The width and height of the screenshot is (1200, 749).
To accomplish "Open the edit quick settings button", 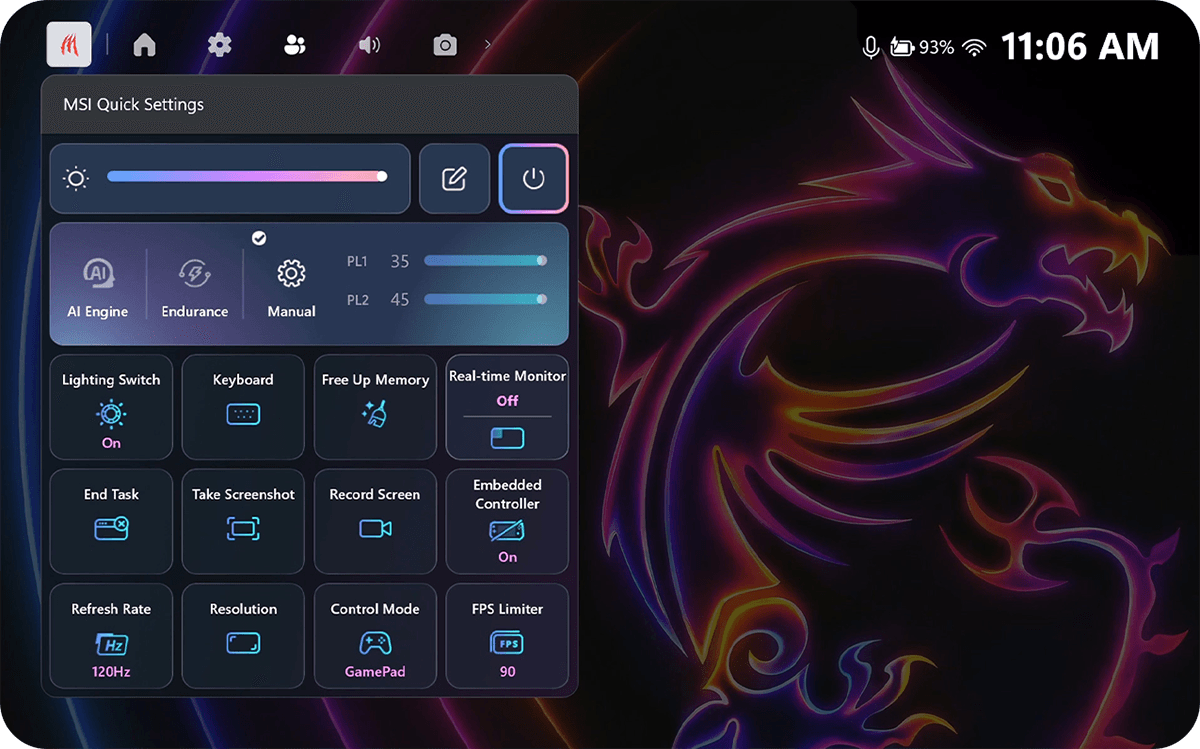I will [454, 179].
